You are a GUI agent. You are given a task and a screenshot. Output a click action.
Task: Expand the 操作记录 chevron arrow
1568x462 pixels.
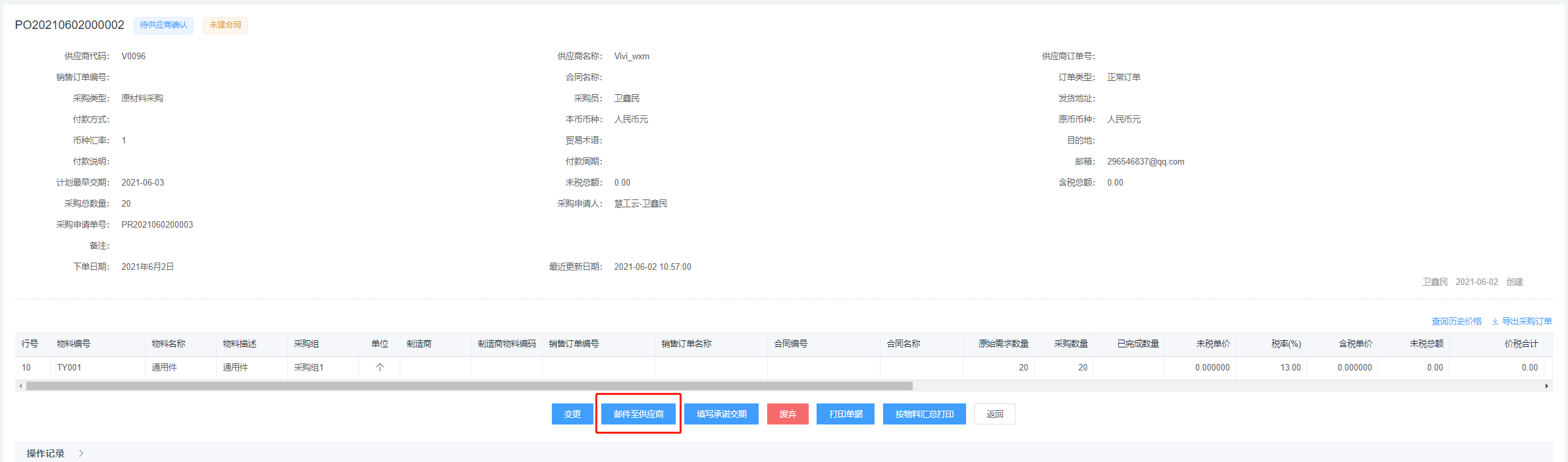point(81,453)
